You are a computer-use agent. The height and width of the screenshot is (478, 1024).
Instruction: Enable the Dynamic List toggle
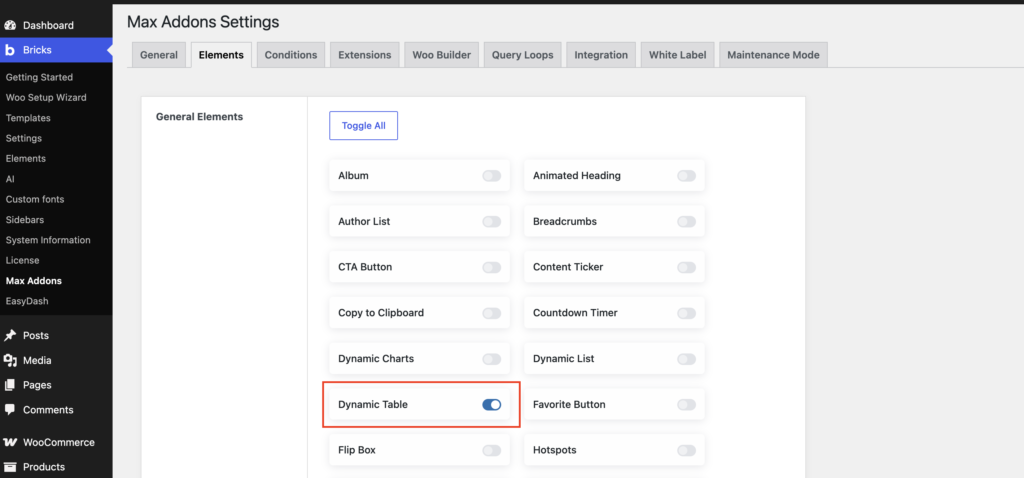[x=686, y=359]
